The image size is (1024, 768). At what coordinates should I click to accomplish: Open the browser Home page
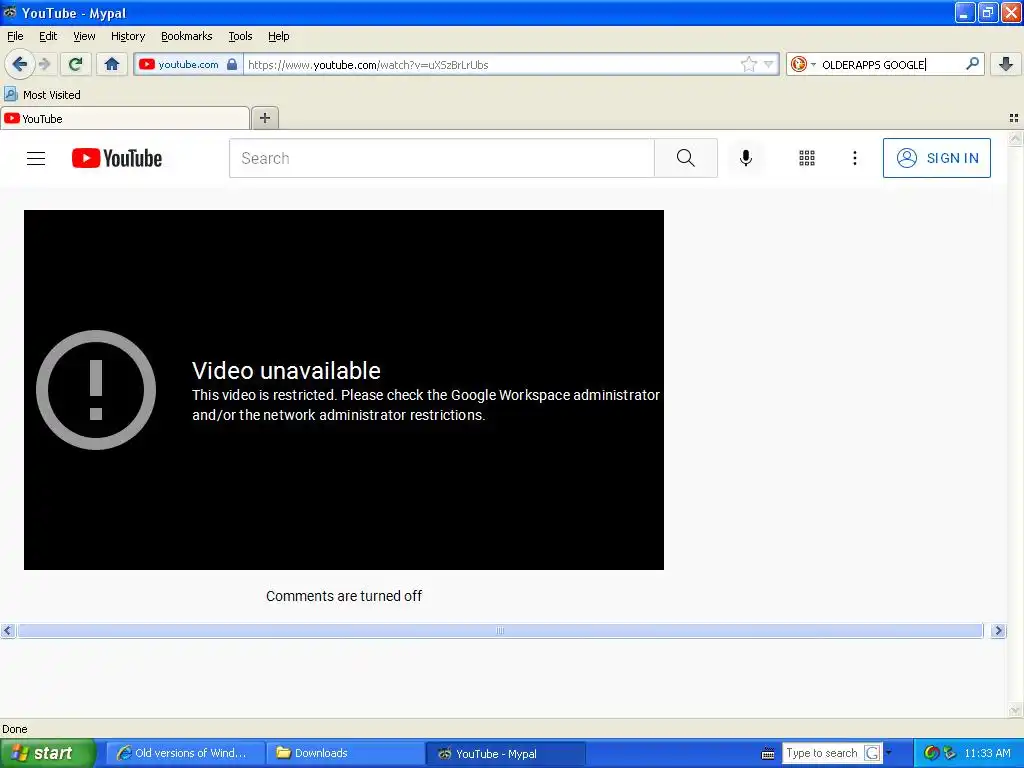pos(112,64)
